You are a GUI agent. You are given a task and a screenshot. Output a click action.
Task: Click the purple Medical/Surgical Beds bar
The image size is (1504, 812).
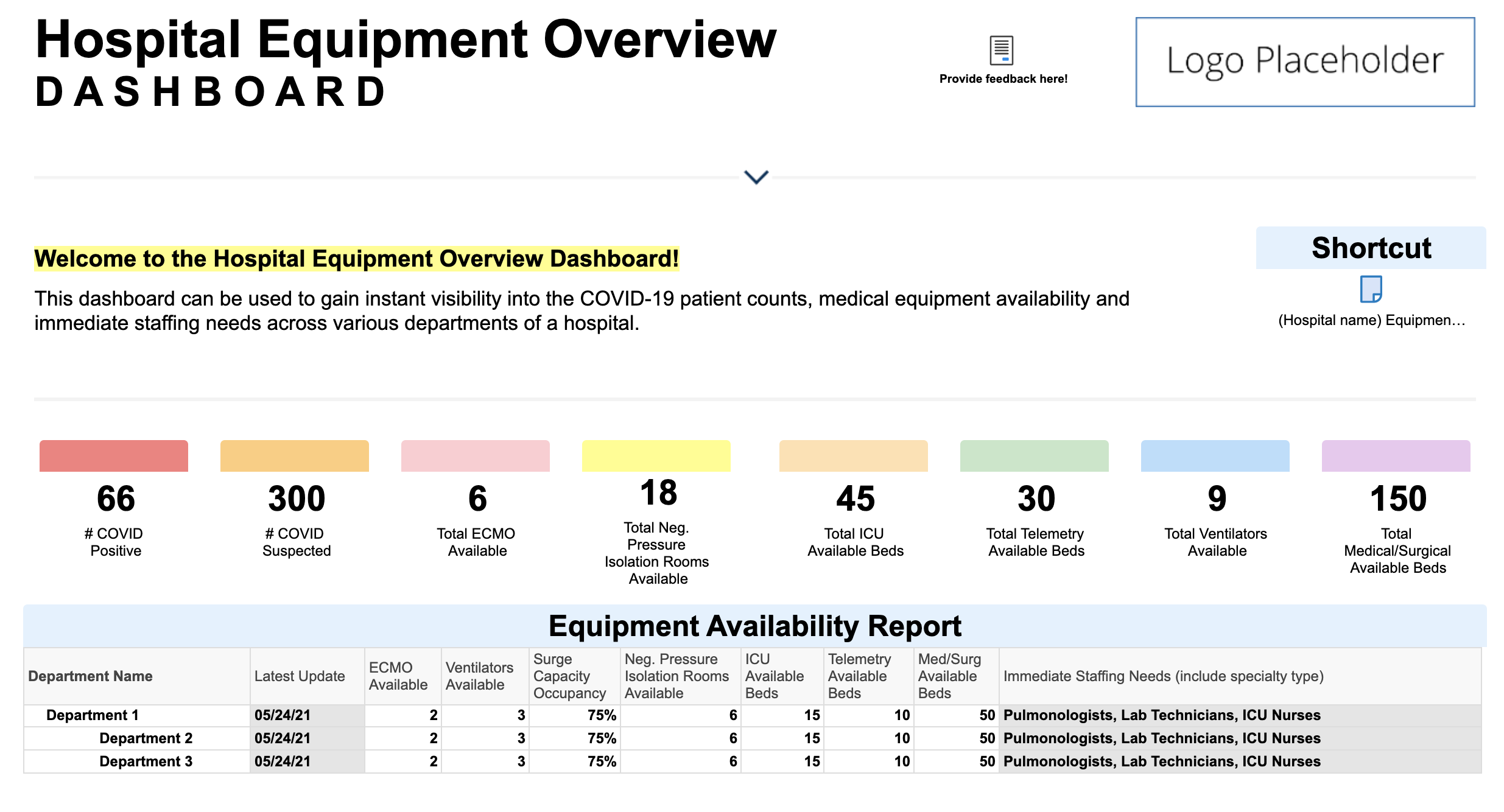(x=1396, y=456)
